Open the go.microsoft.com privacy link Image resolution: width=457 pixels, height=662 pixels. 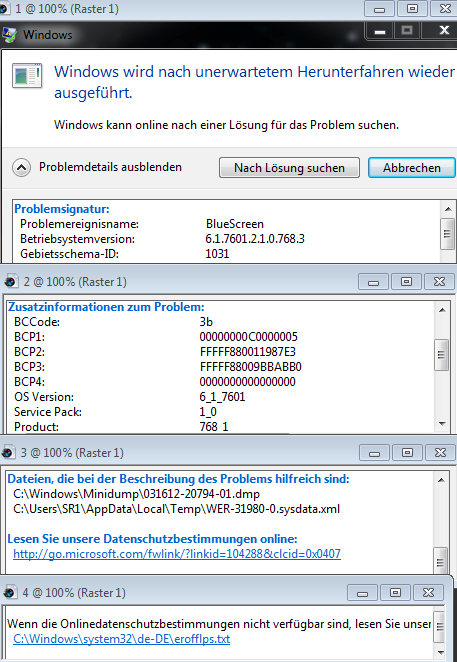[177, 554]
